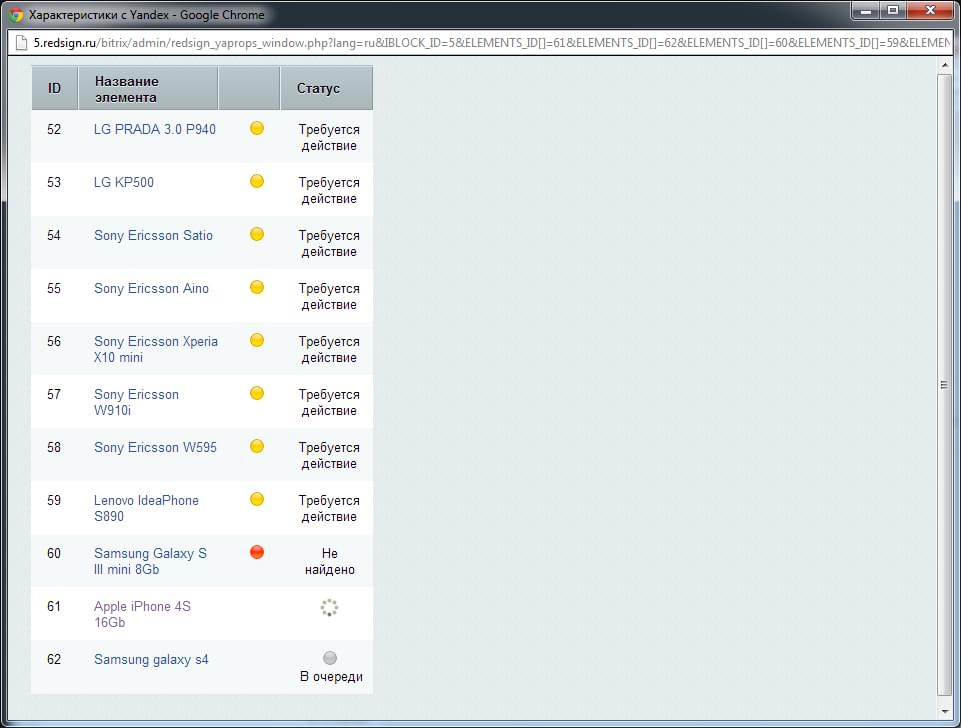
Task: Click 'Требуется действие' status for ID 59
Action: tap(329, 509)
